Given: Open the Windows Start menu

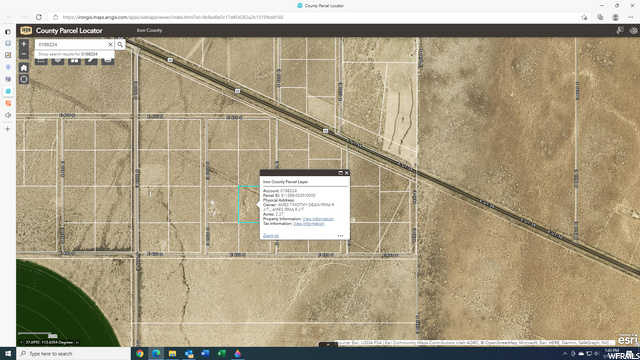Looking at the screenshot, I should (x=8, y=353).
